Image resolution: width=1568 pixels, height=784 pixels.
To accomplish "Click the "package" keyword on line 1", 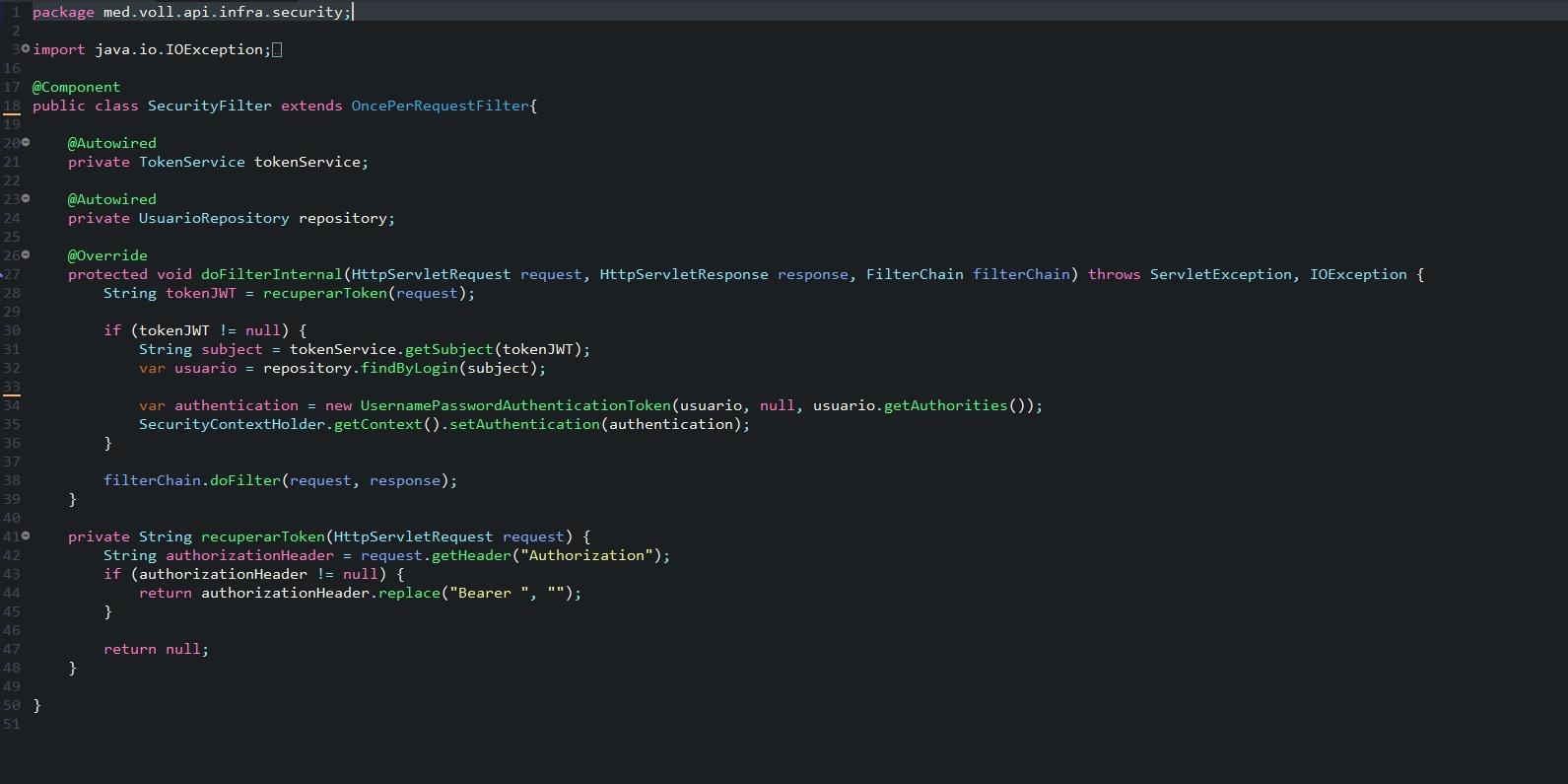I will (x=63, y=12).
